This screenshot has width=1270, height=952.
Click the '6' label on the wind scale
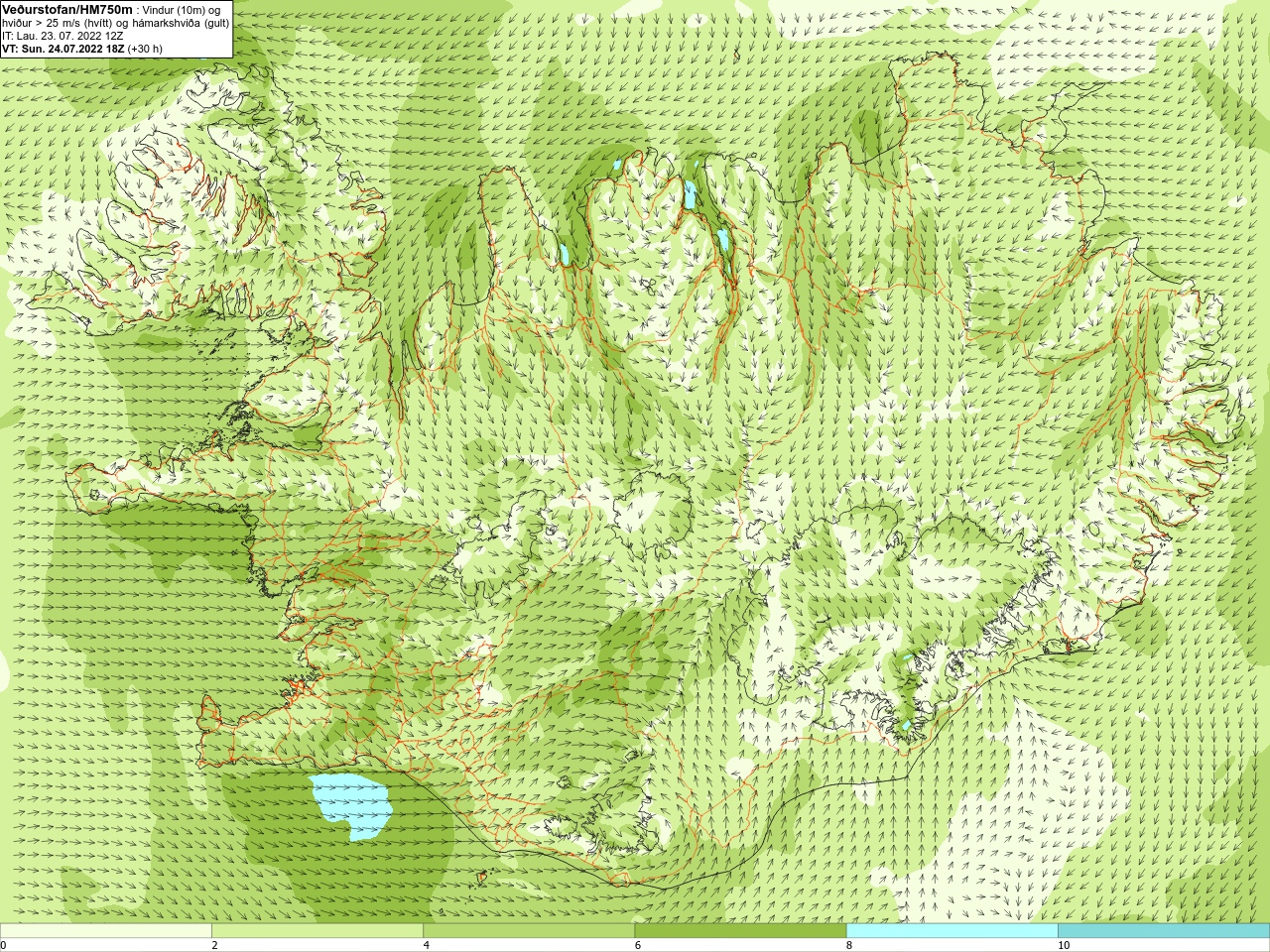coord(638,945)
